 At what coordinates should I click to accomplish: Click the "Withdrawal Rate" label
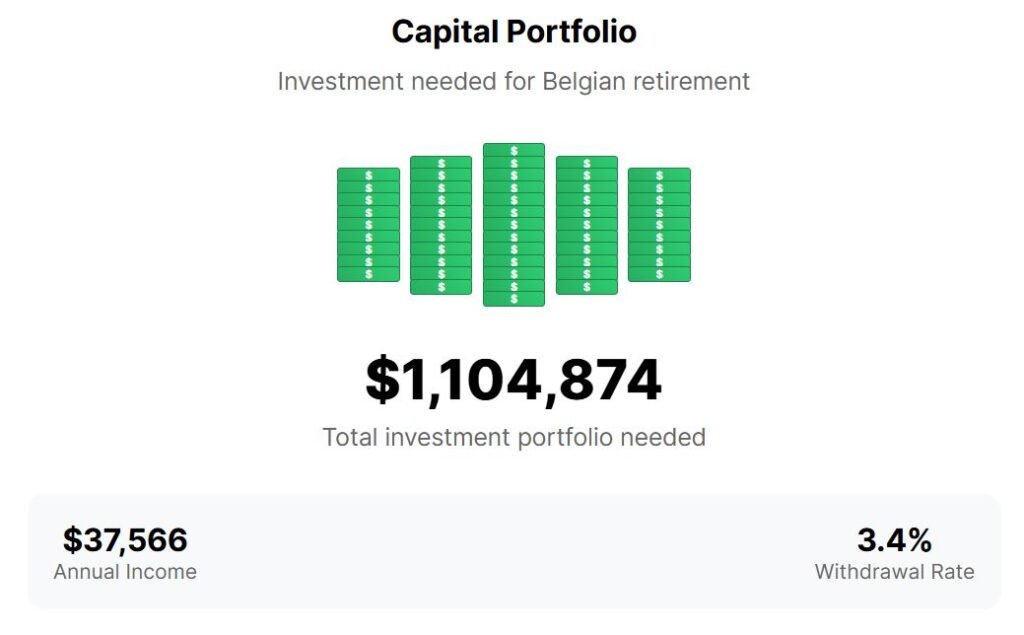coord(894,572)
